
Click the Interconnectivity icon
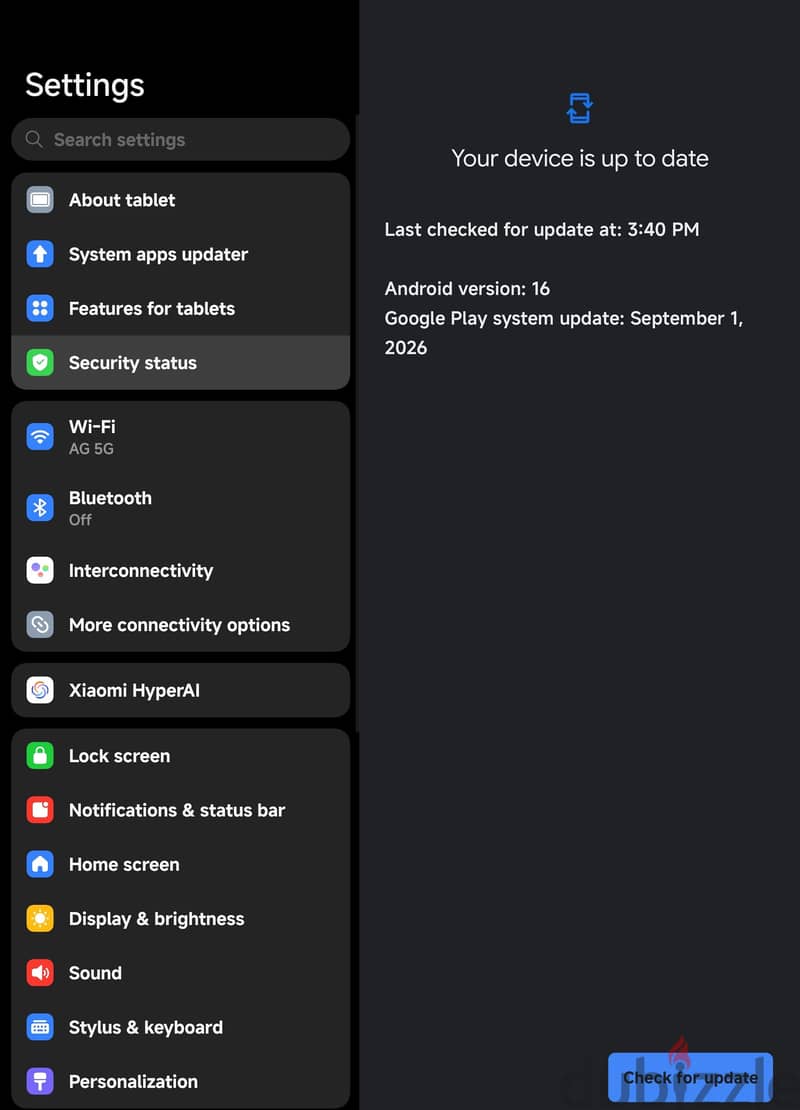40,570
